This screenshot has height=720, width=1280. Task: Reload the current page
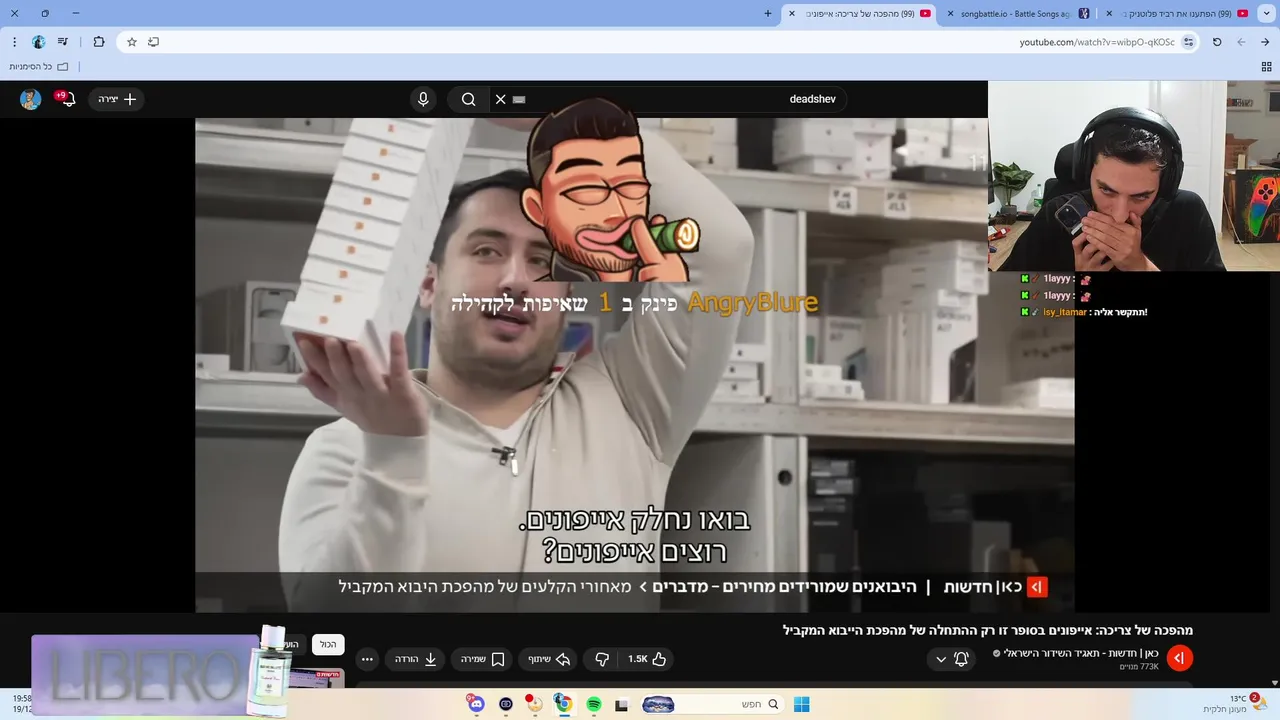1217,42
